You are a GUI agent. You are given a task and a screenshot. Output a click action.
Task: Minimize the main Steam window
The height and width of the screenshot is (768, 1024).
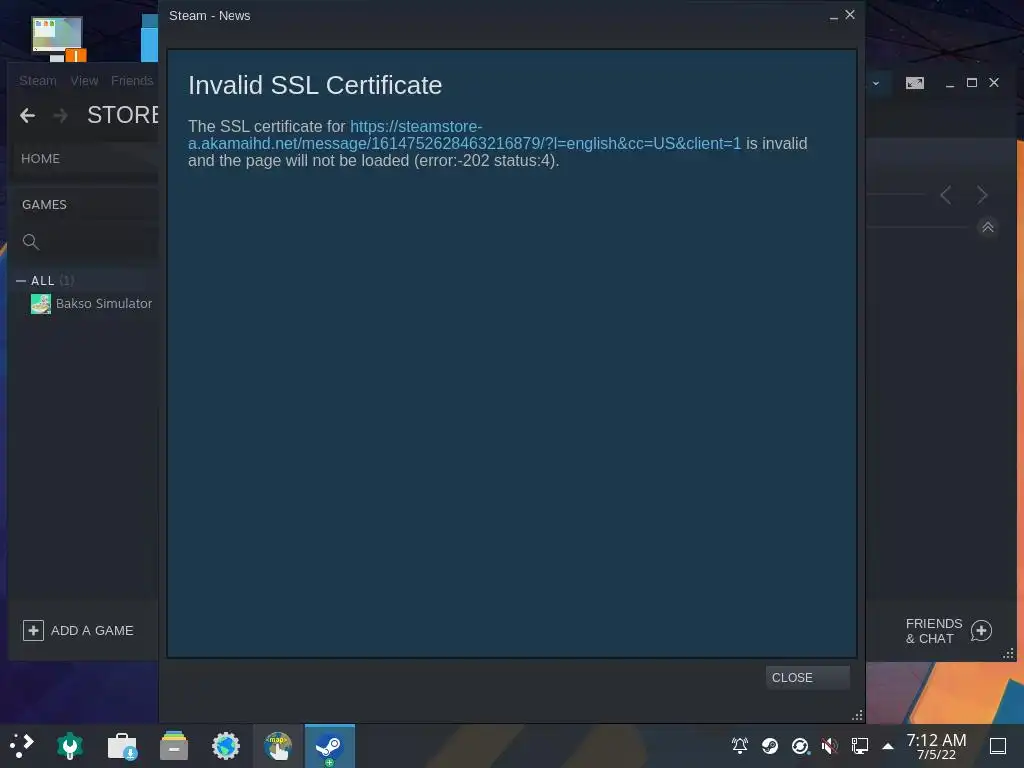point(950,84)
